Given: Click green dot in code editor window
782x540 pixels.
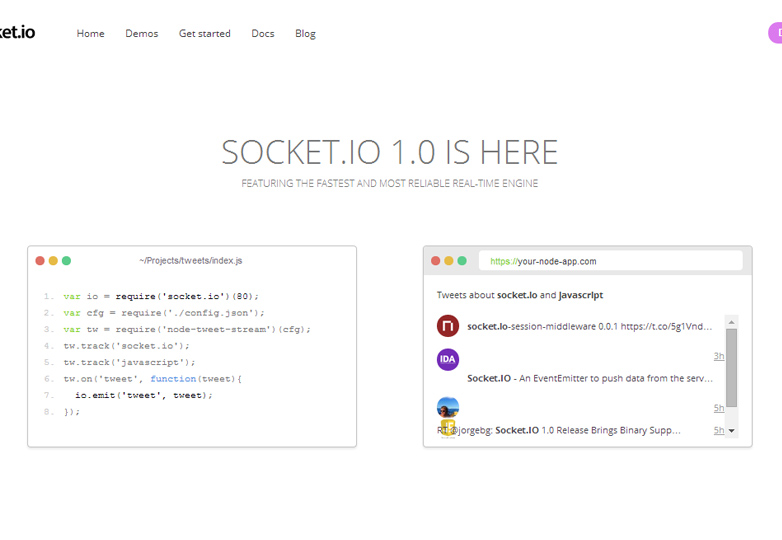Looking at the screenshot, I should click(66, 260).
